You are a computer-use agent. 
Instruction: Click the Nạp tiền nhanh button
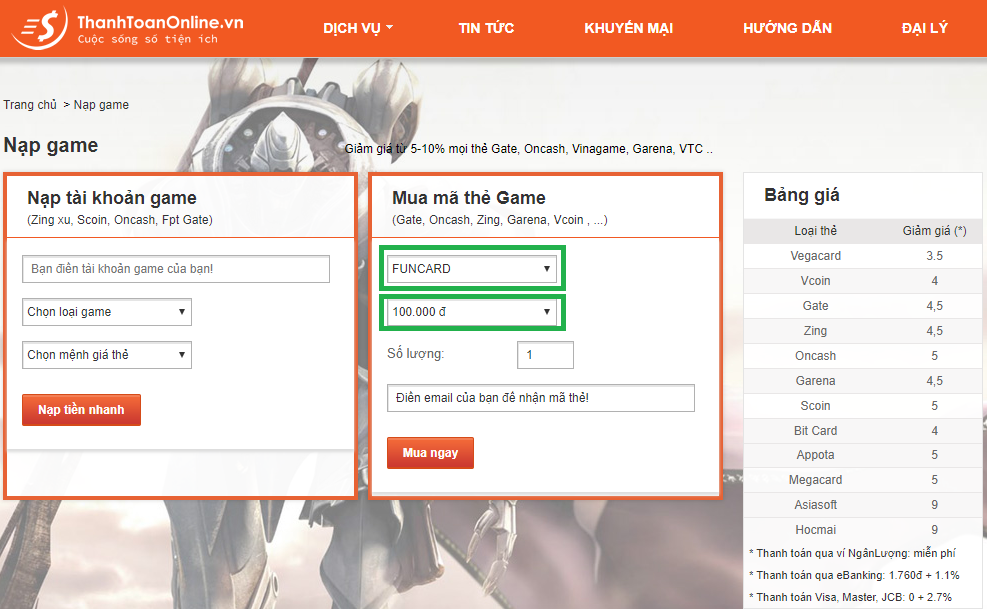(81, 410)
